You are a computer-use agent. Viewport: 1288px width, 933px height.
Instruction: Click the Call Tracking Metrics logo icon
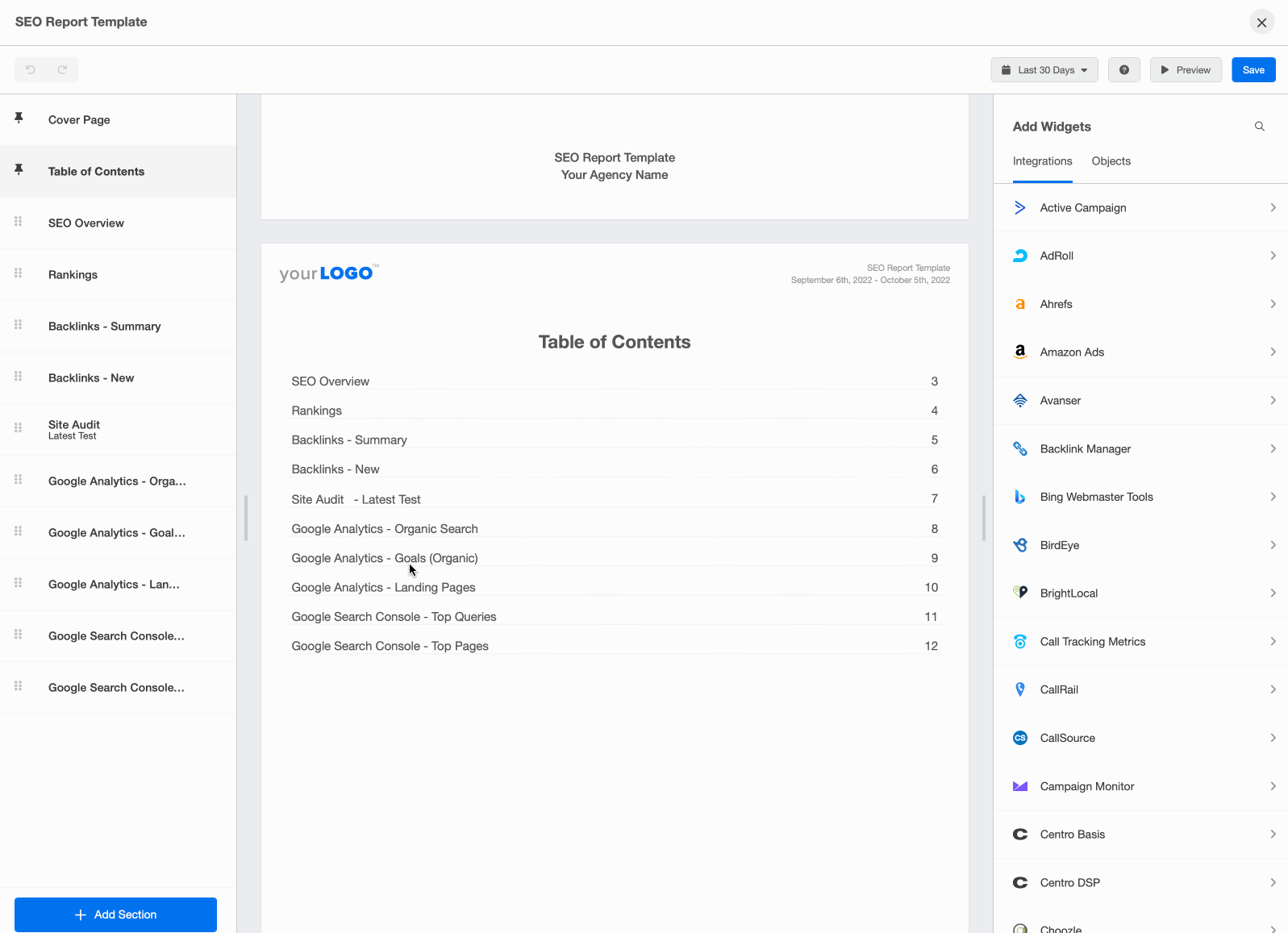(x=1020, y=642)
